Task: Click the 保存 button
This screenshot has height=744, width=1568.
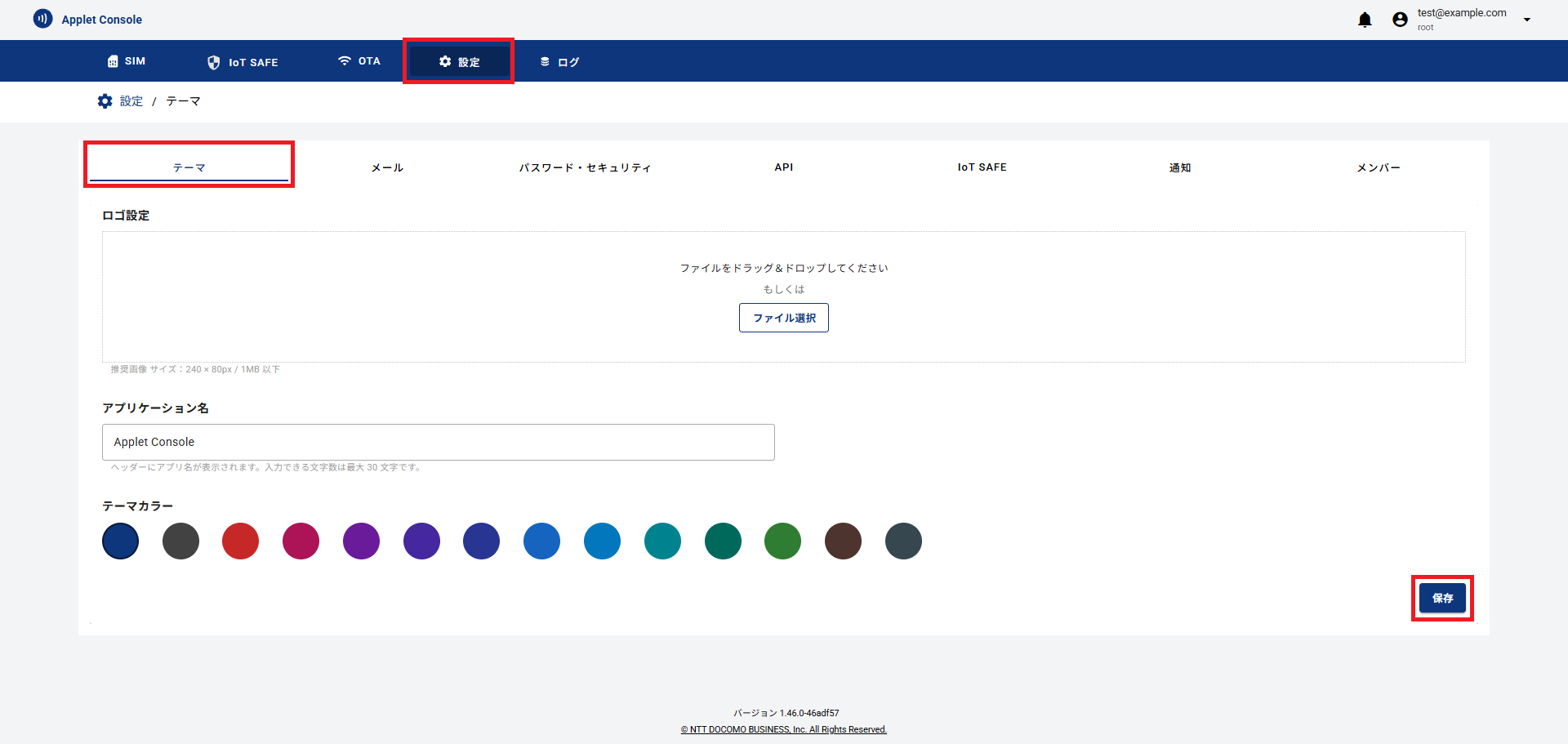Action: pos(1441,598)
